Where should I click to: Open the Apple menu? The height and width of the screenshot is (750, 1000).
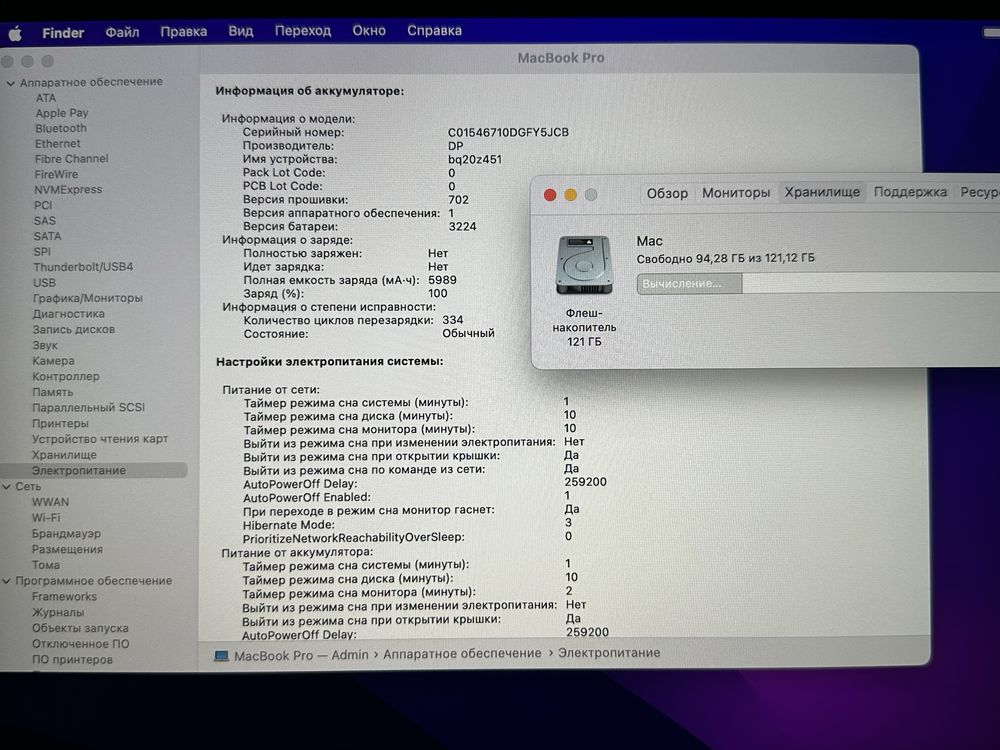click(x=15, y=33)
